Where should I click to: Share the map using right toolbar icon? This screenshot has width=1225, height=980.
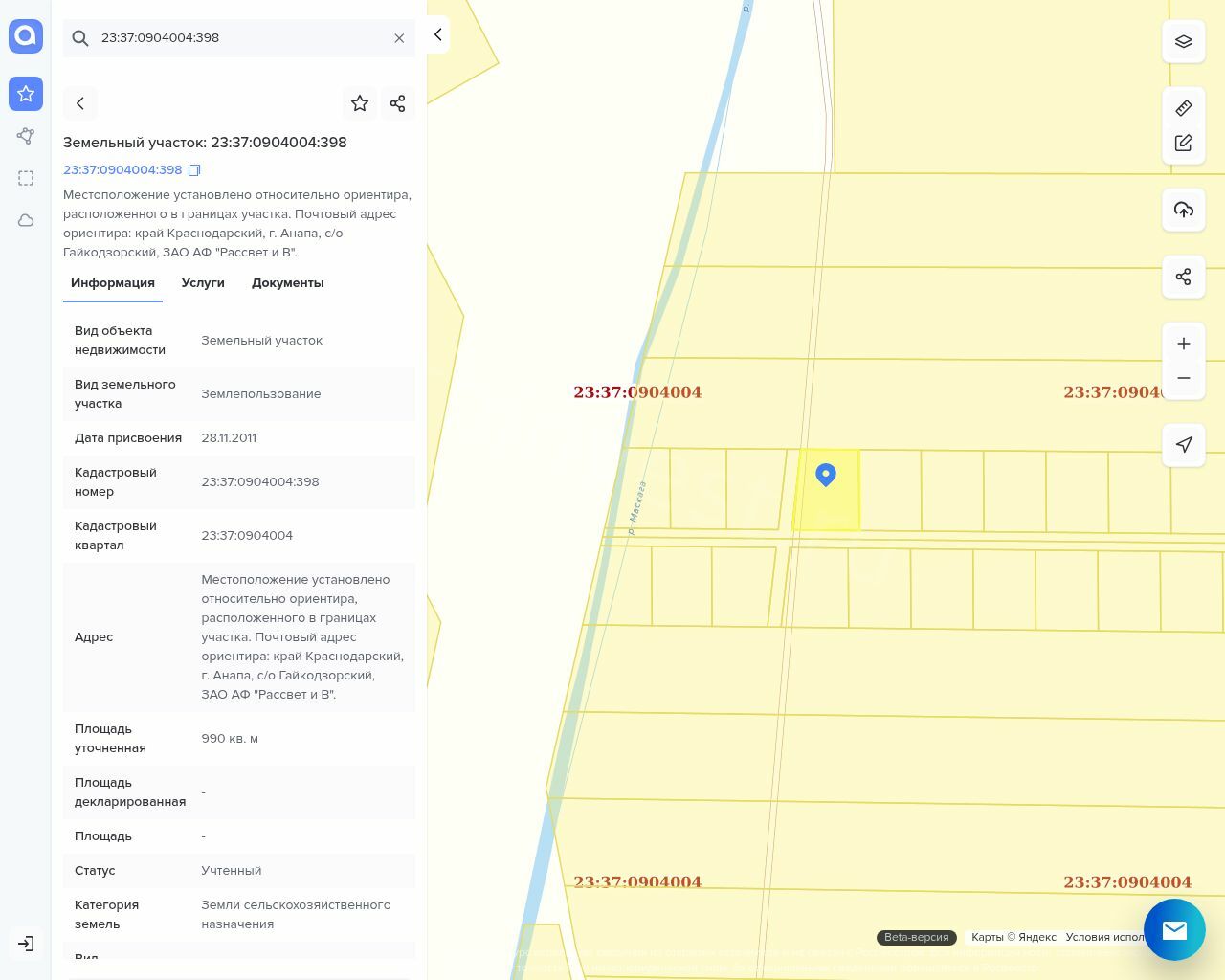click(1184, 277)
